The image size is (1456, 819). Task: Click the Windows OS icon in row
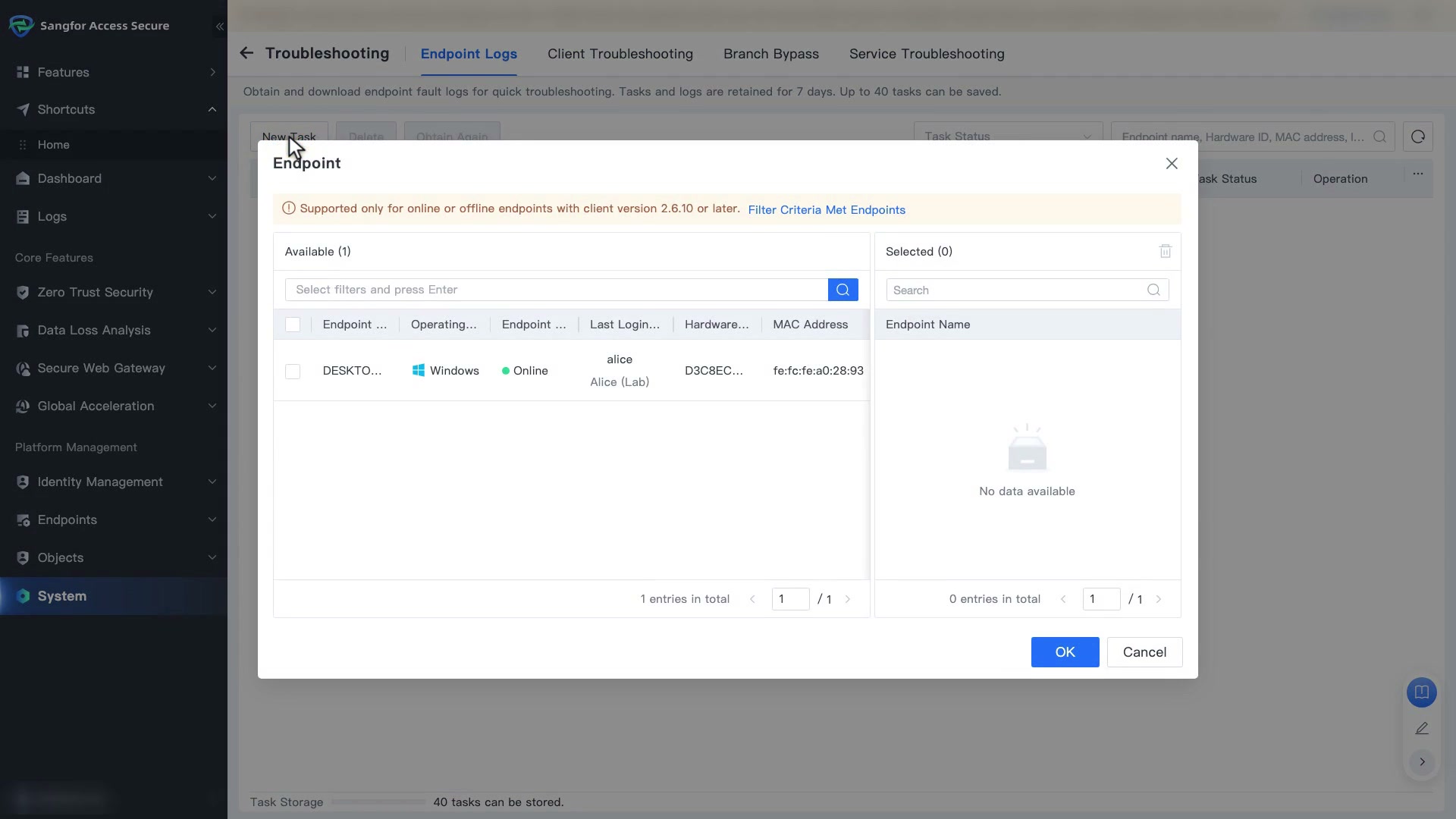418,370
